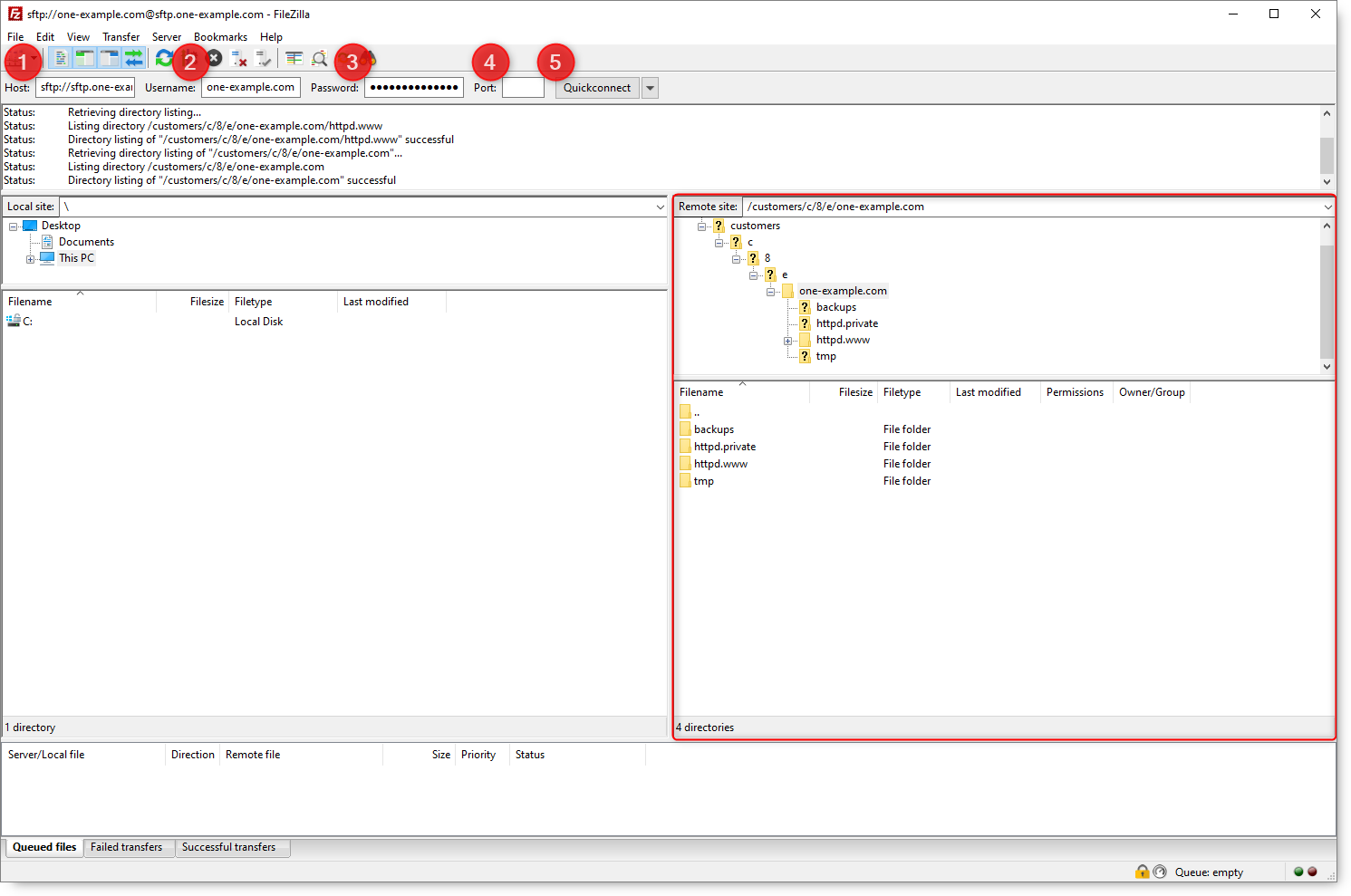Image resolution: width=1351 pixels, height=896 pixels.
Task: Click in the Port input field
Action: click(x=523, y=87)
